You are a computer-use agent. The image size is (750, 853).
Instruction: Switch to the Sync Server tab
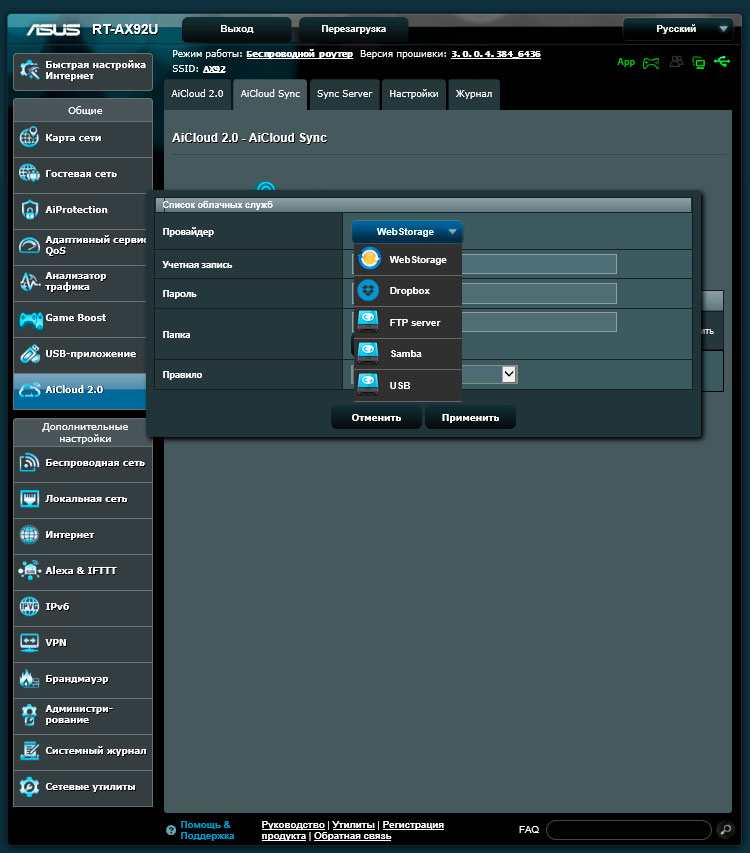[x=344, y=94]
